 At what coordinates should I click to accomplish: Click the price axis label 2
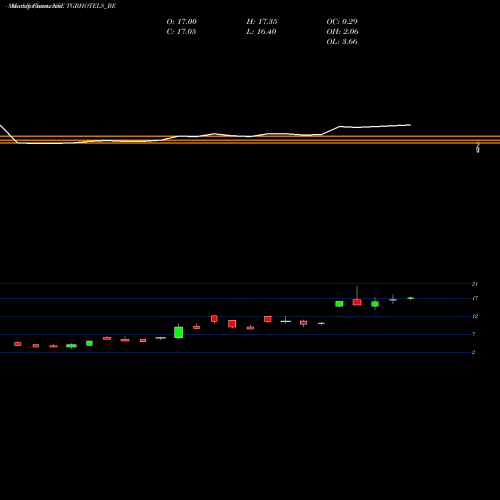473,352
